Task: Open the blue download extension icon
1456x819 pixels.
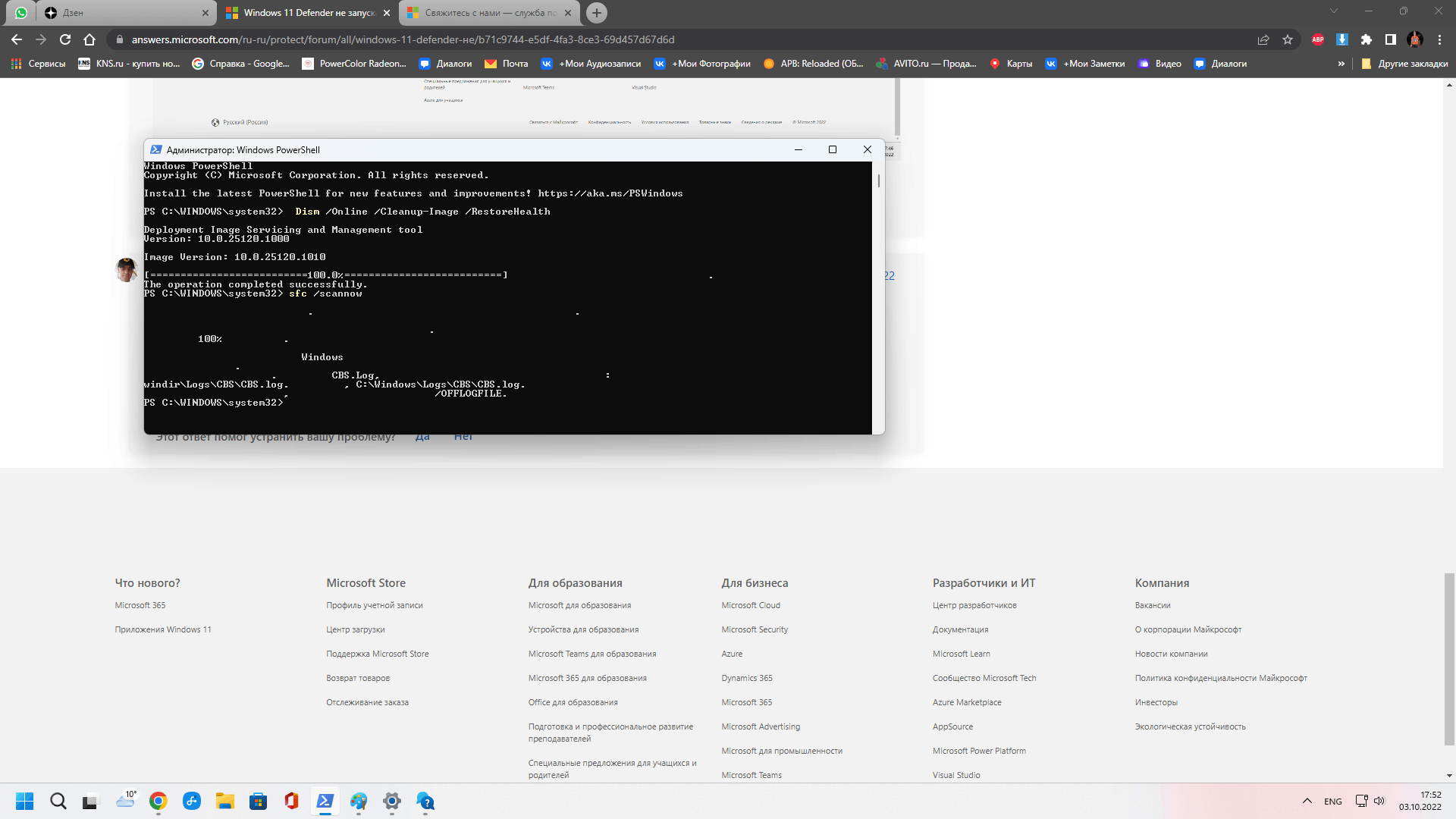Action: (x=1341, y=39)
